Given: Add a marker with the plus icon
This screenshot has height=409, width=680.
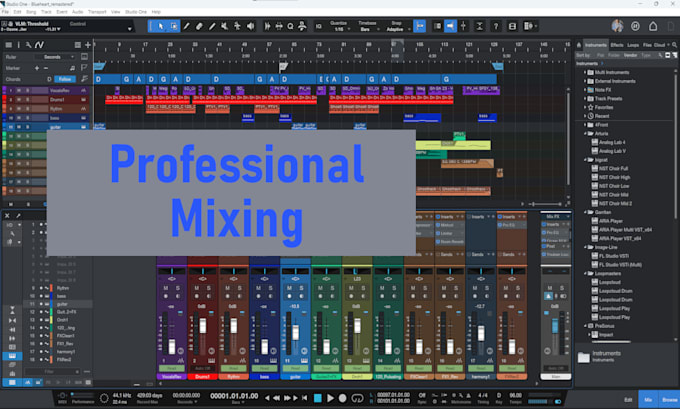Looking at the screenshot, I should coord(37,68).
